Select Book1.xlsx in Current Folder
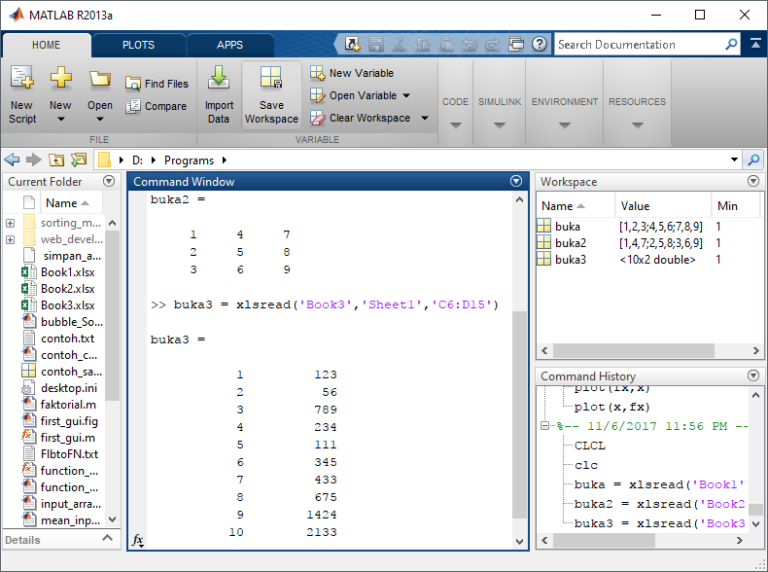Image resolution: width=768 pixels, height=572 pixels. [68, 272]
